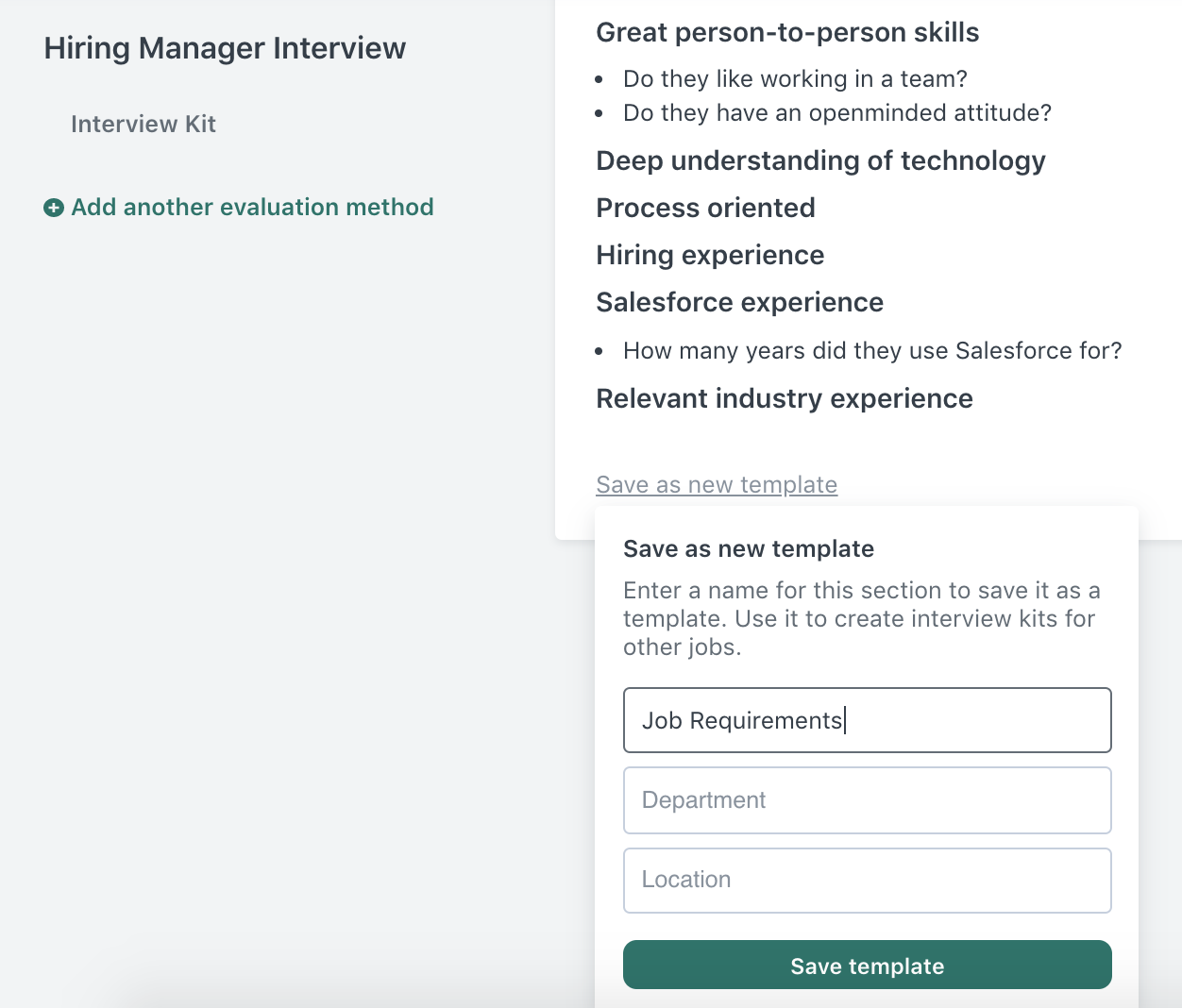Click the Salesforce years question

point(872,350)
